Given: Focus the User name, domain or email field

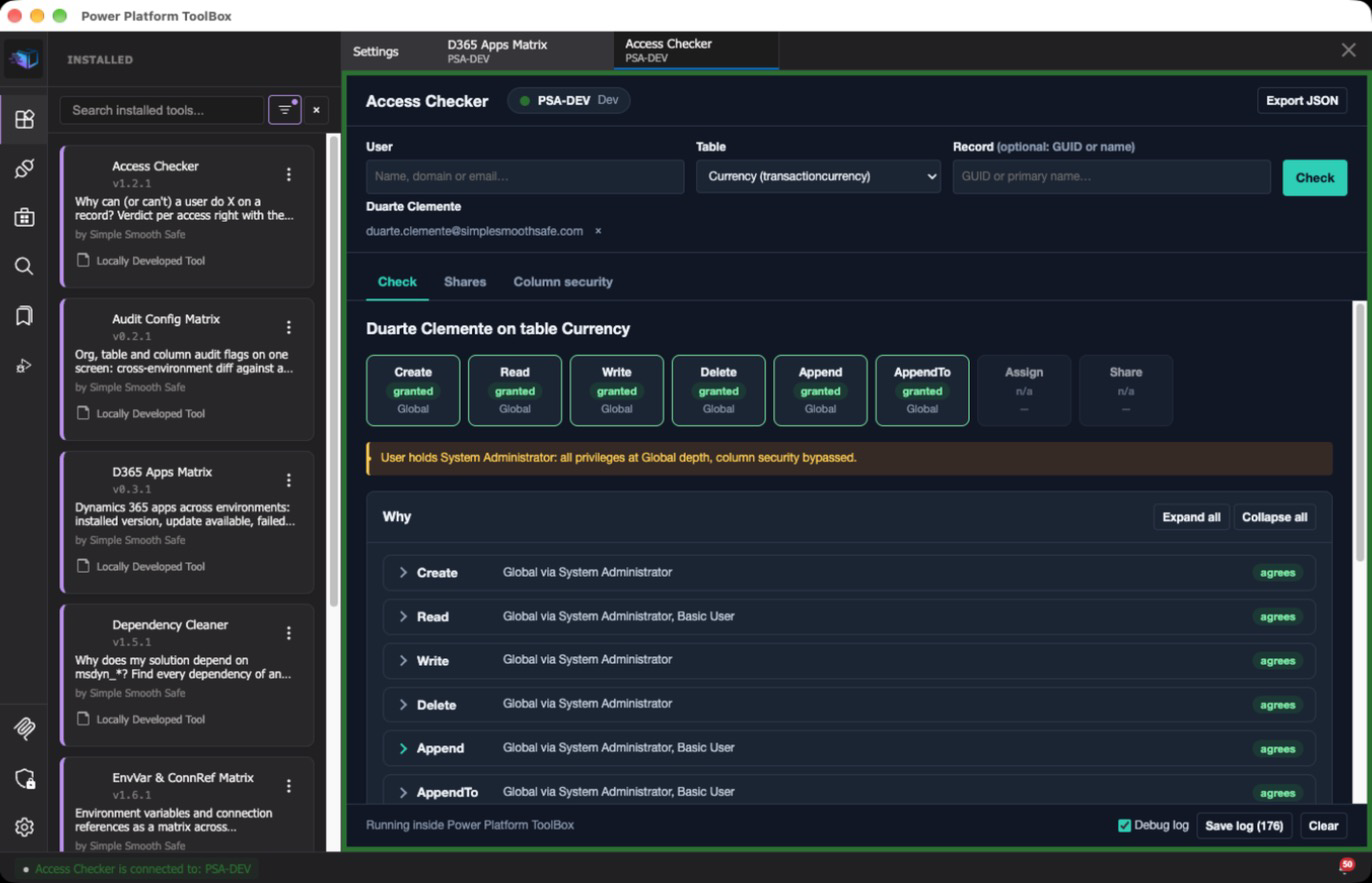Looking at the screenshot, I should pyautogui.click(x=525, y=177).
